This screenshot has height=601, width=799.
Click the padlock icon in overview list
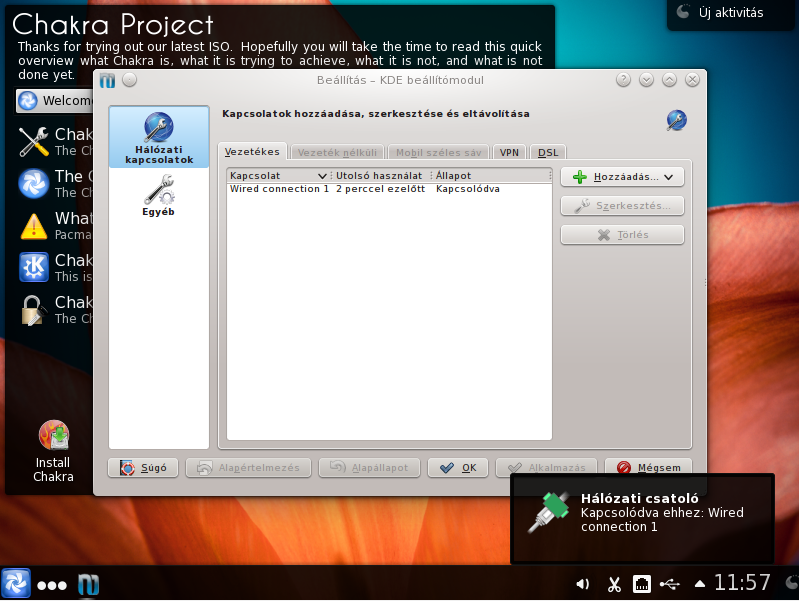click(x=33, y=310)
